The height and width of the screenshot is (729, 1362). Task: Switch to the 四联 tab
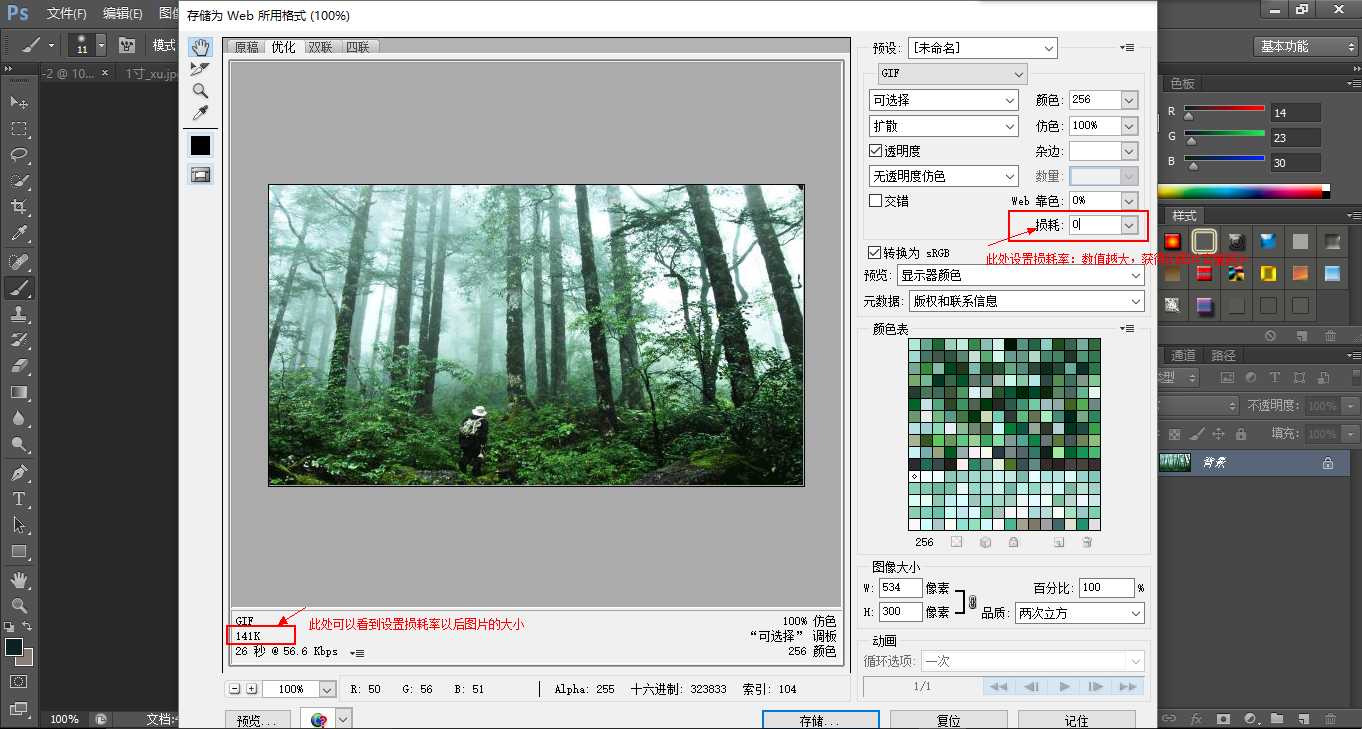357,47
